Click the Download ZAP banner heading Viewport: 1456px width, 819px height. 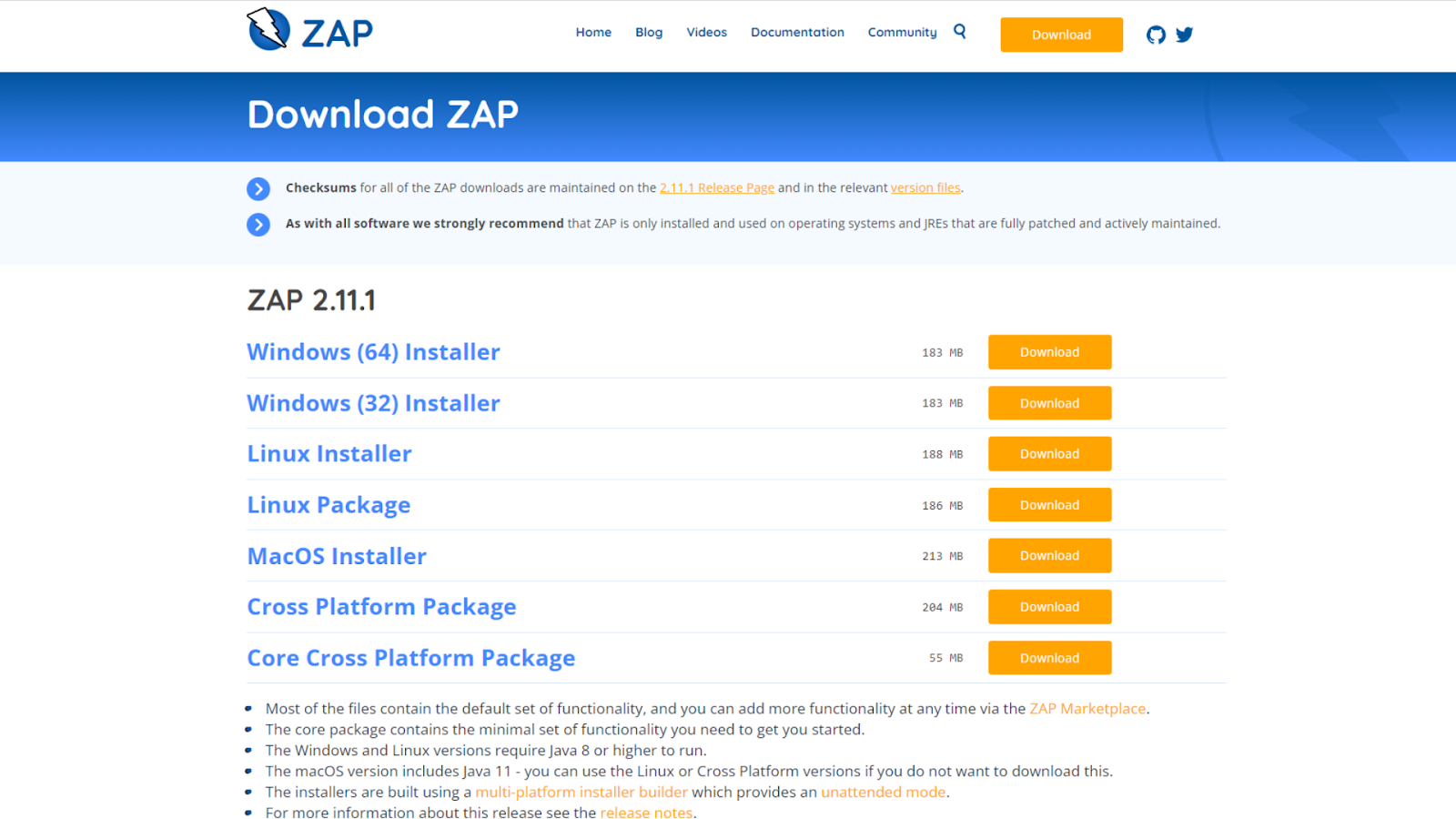pyautogui.click(x=383, y=115)
